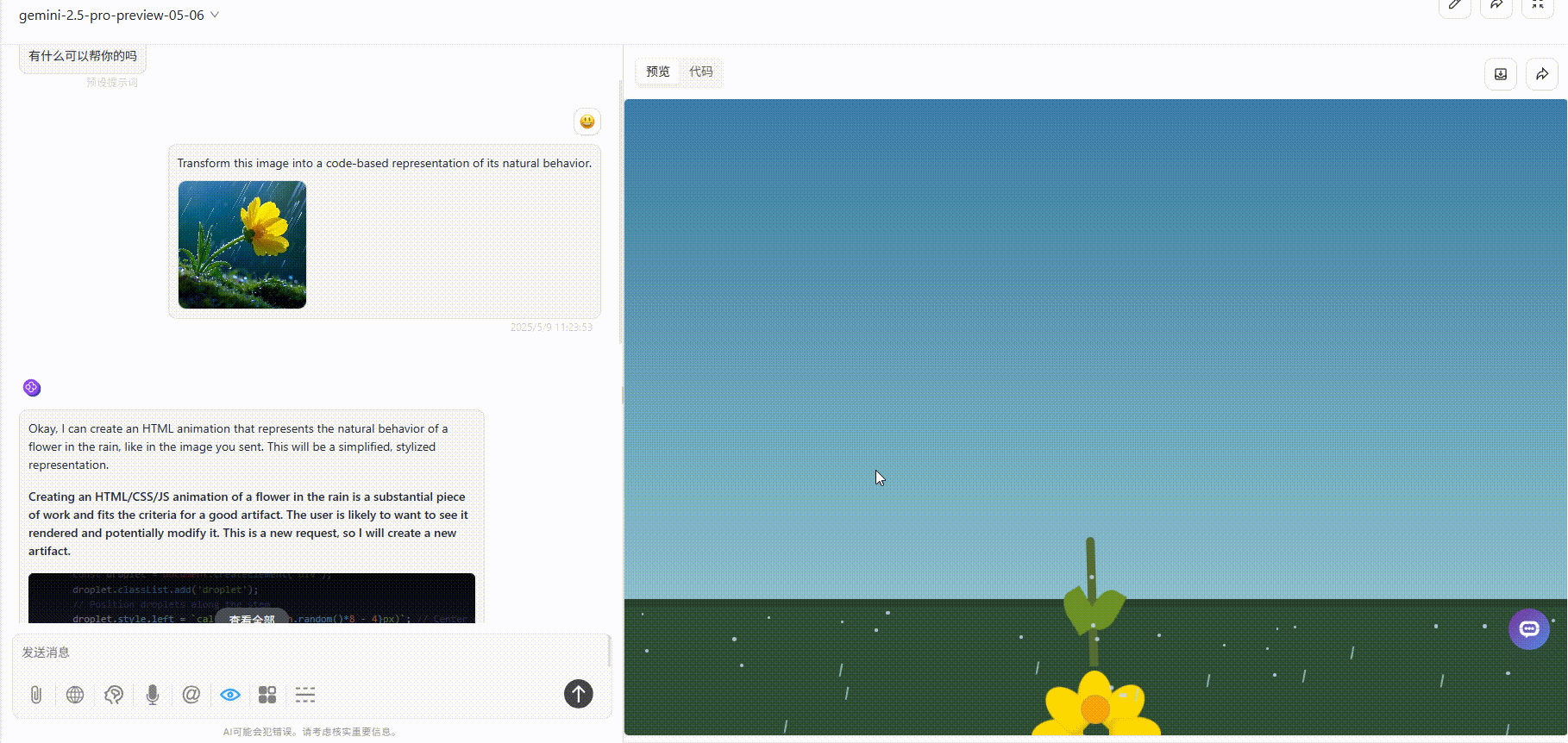Open the four-square apps grid icon

tap(267, 695)
